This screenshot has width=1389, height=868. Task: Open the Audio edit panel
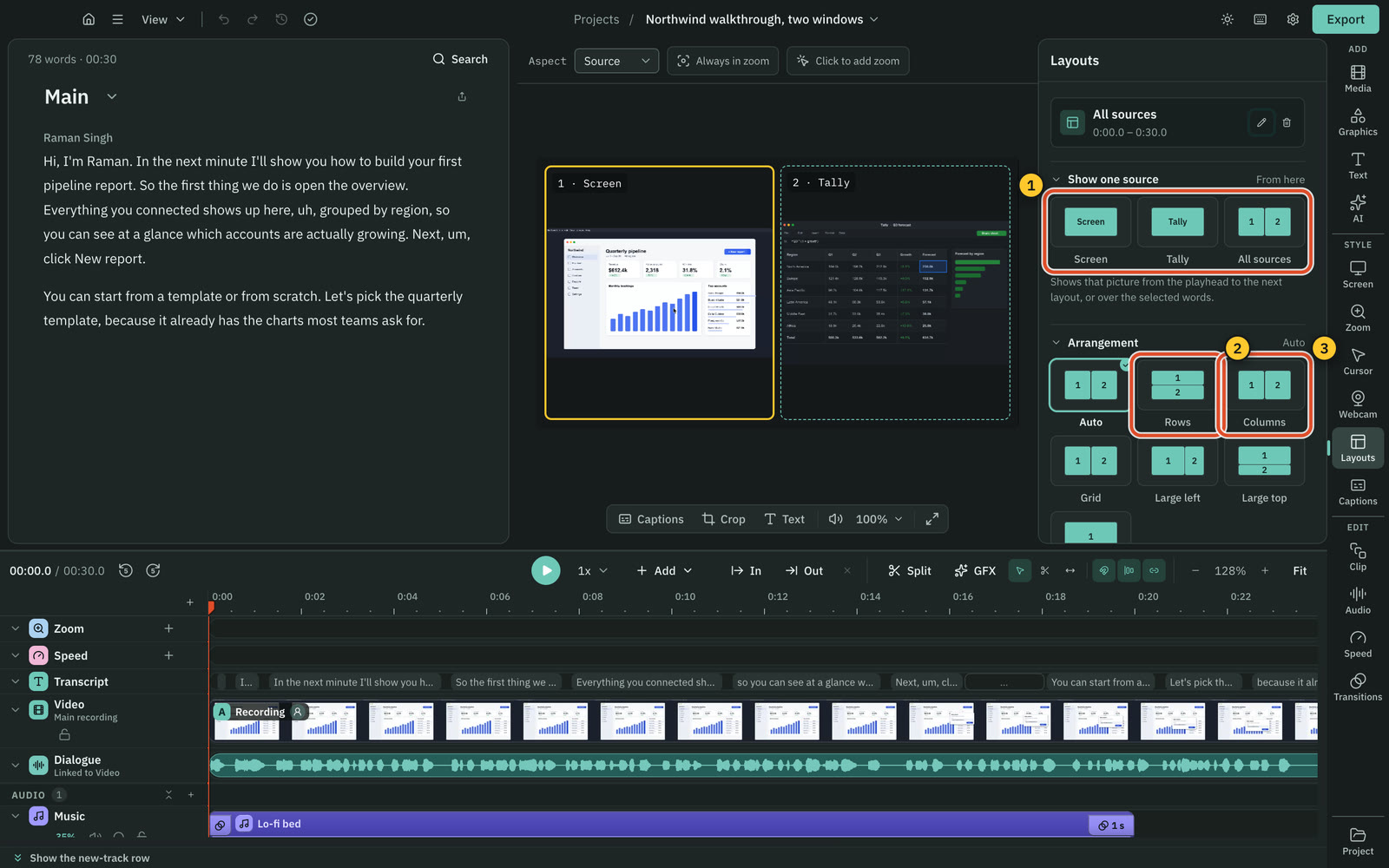pyautogui.click(x=1358, y=600)
